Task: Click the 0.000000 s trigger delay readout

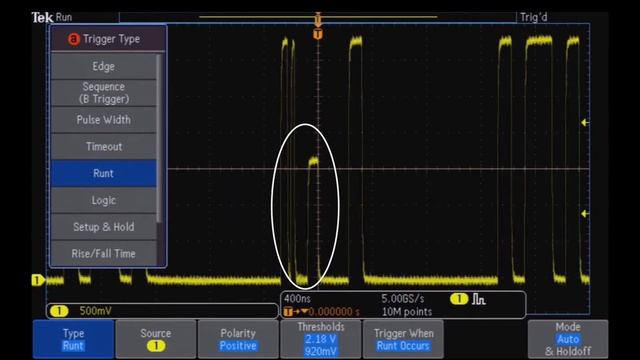Action: coord(334,312)
